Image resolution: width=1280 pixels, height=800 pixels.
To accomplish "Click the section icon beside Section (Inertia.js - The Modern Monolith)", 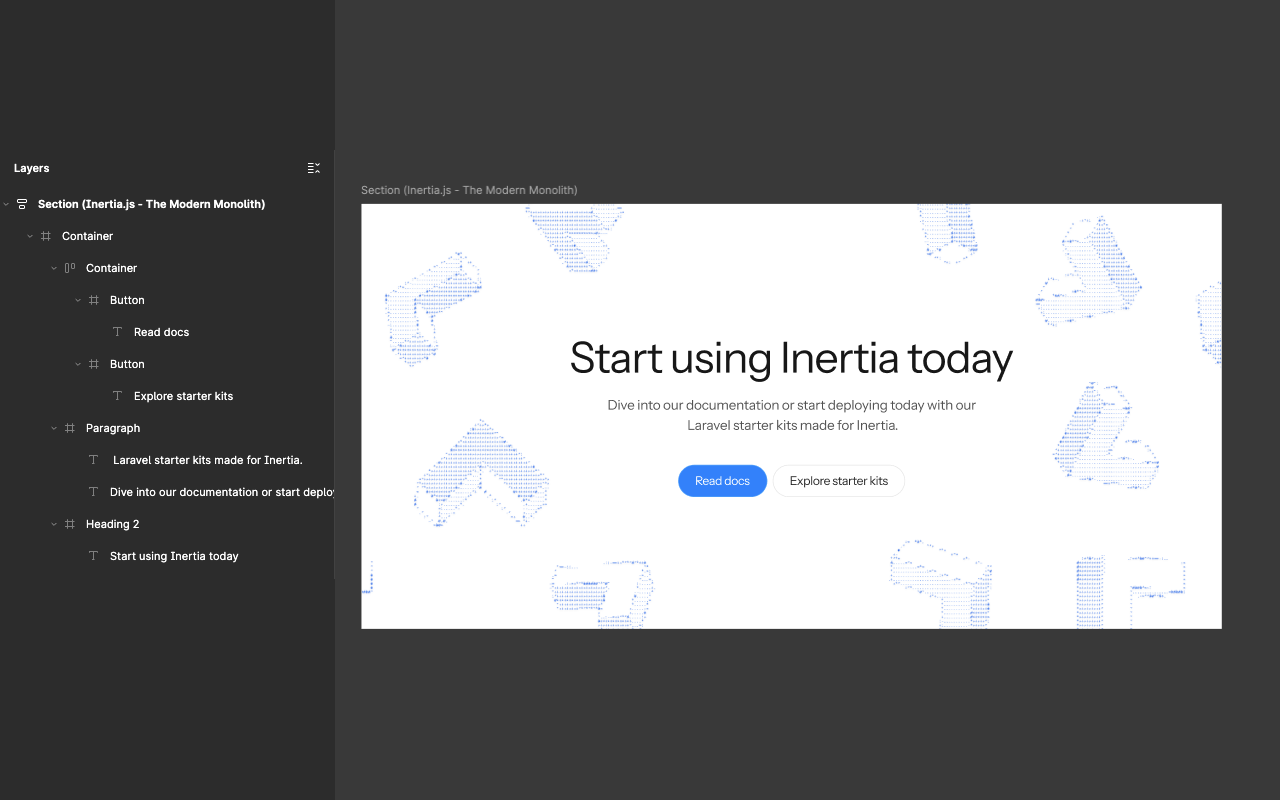I will click(22, 204).
